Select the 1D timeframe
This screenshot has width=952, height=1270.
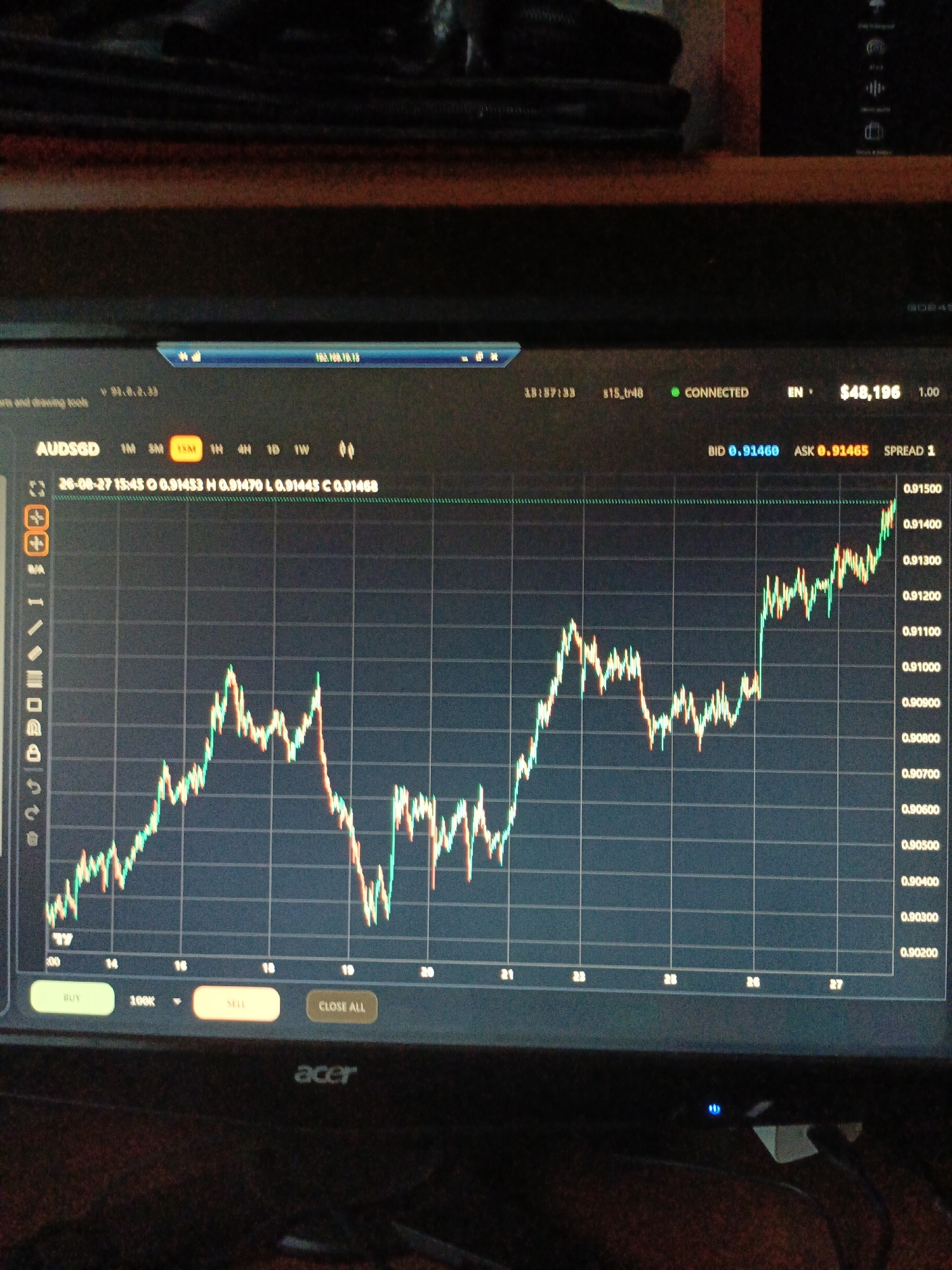273,450
